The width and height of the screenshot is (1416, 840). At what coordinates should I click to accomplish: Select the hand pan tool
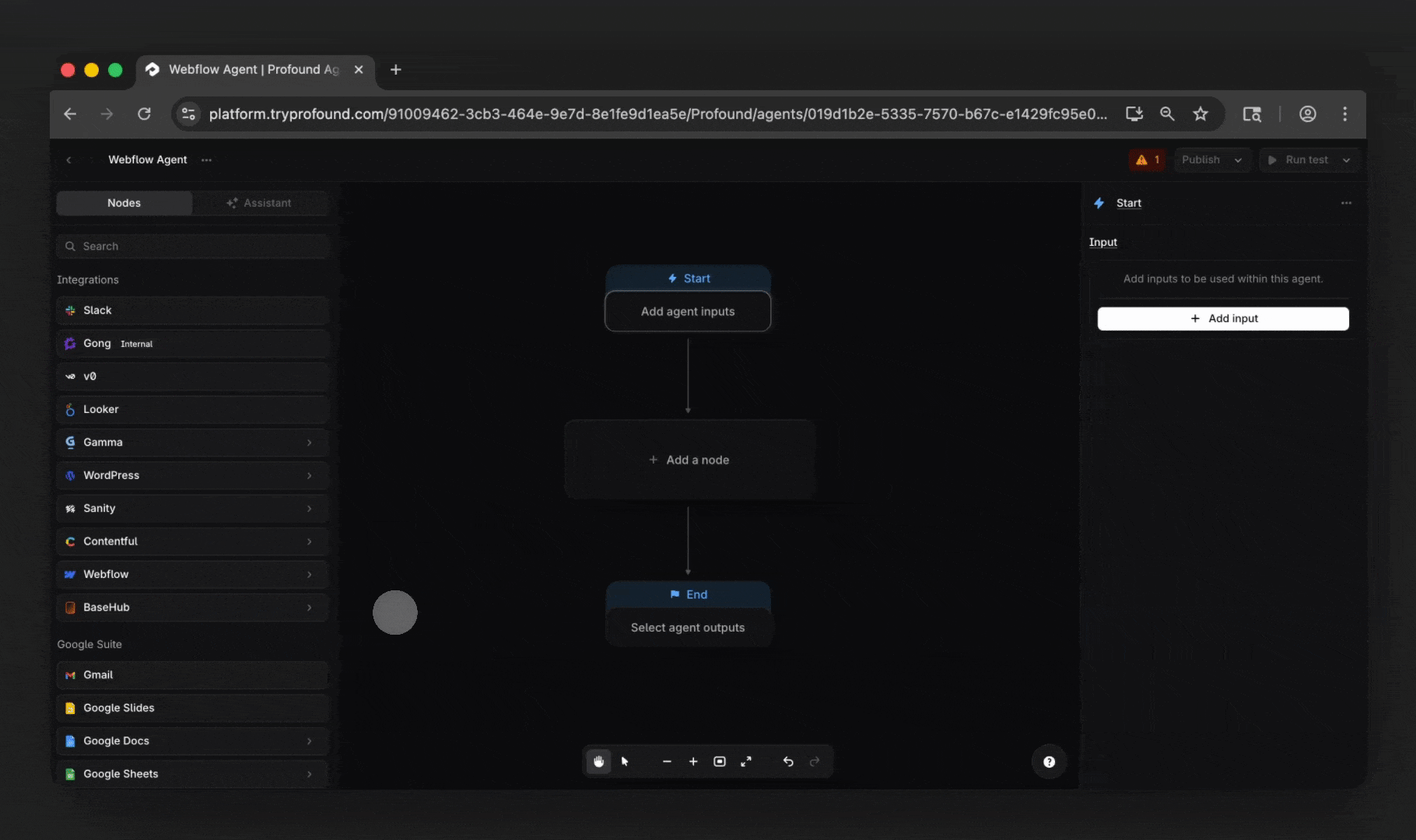(x=598, y=761)
